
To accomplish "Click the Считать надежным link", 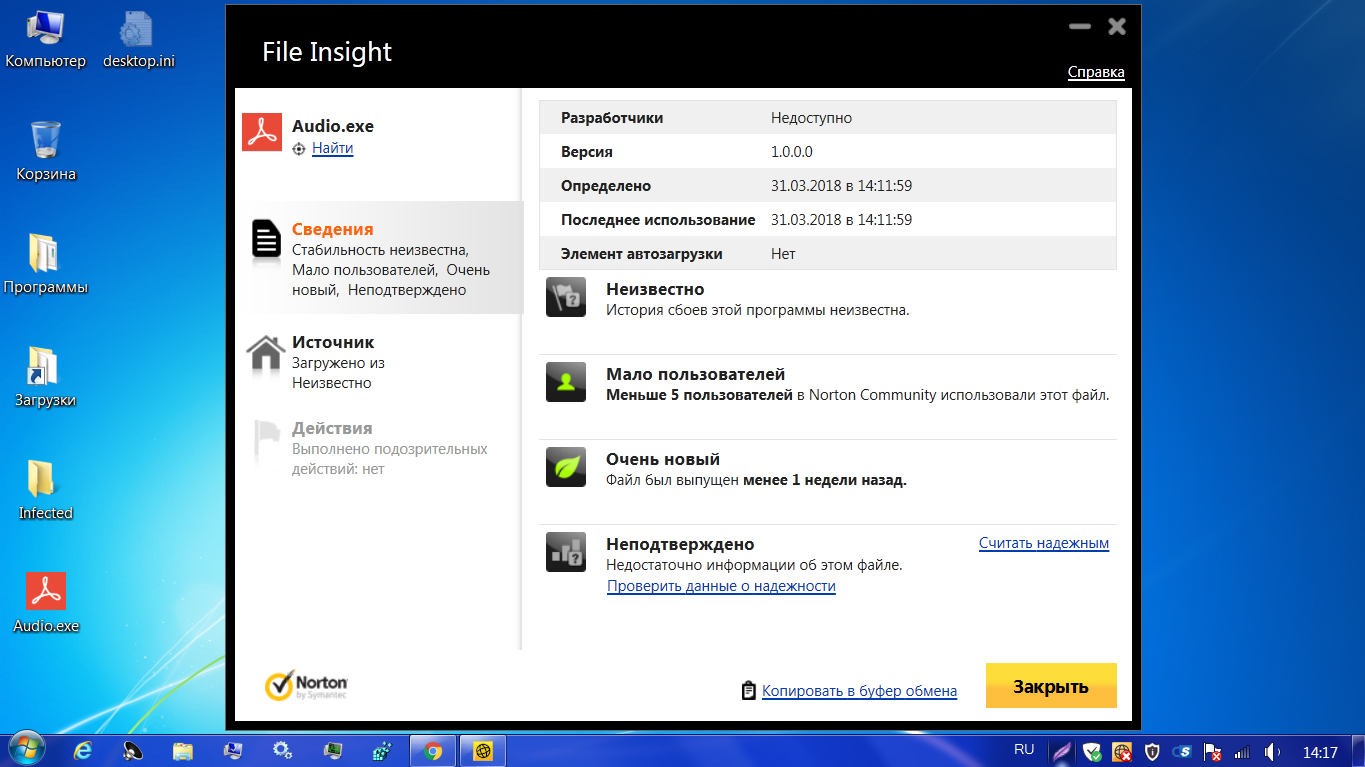I will 1044,543.
